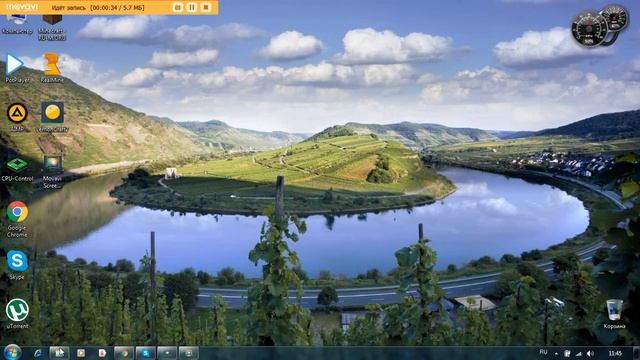Screen dimensions: 640x360
Task: Open the Windows Start menu orb
Action: coord(12,353)
